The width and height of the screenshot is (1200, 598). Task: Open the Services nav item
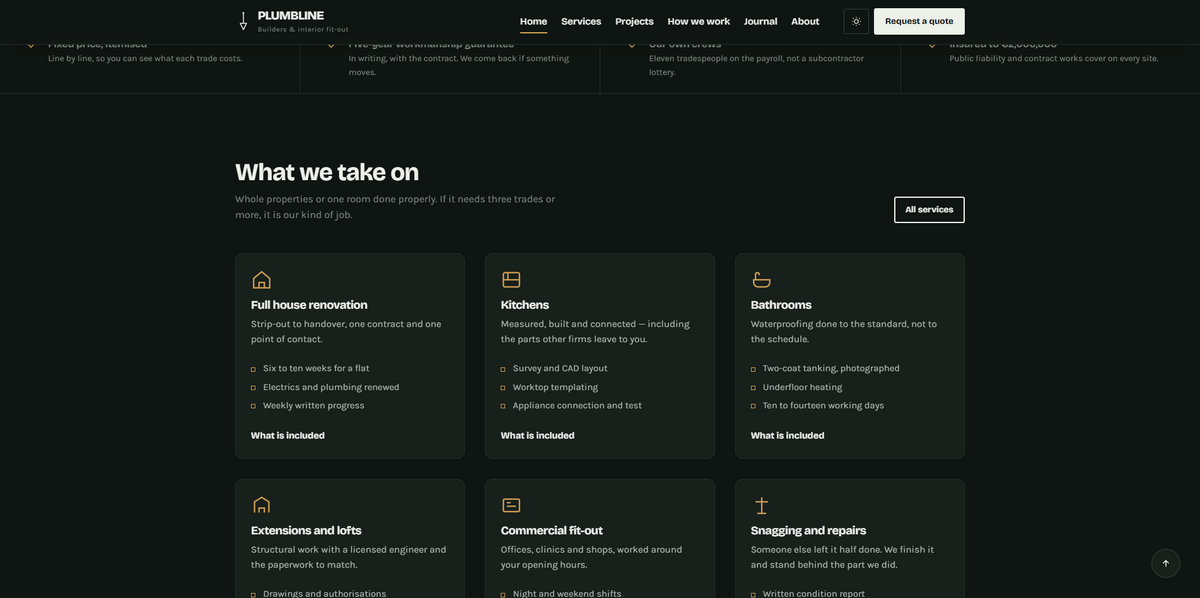[x=581, y=21]
